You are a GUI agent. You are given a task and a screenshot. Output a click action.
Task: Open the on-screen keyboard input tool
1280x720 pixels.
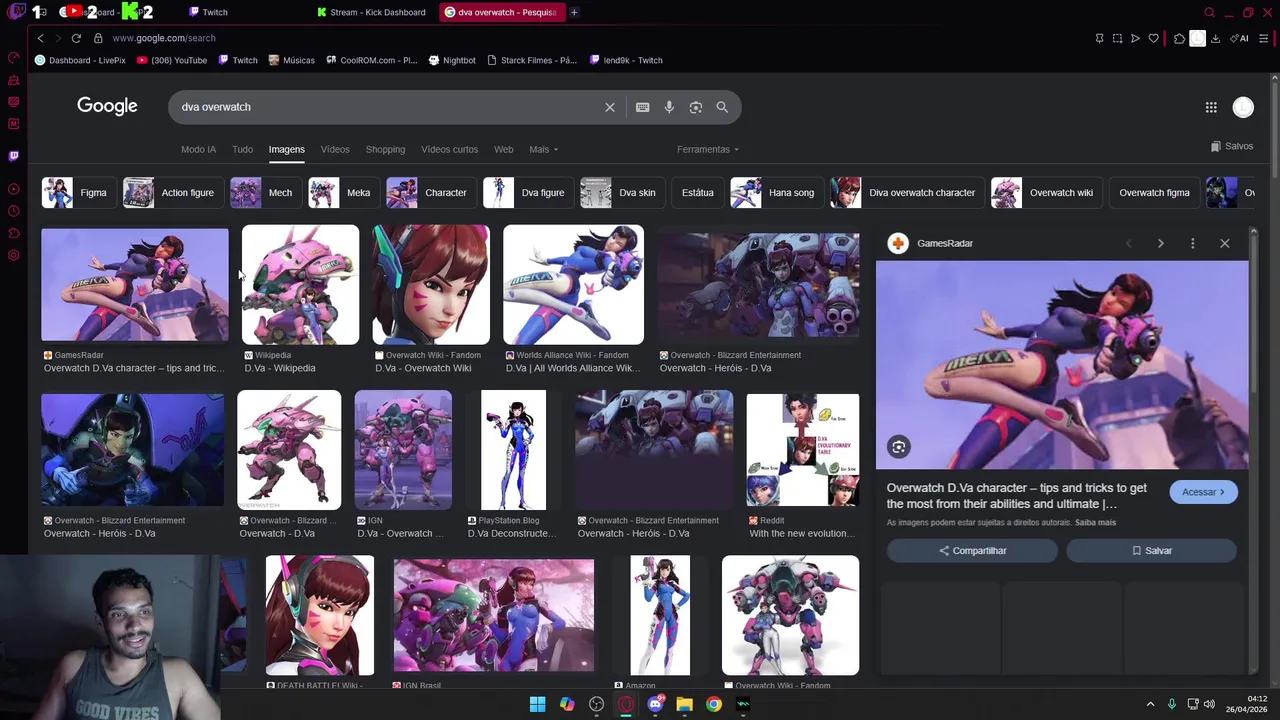642,107
